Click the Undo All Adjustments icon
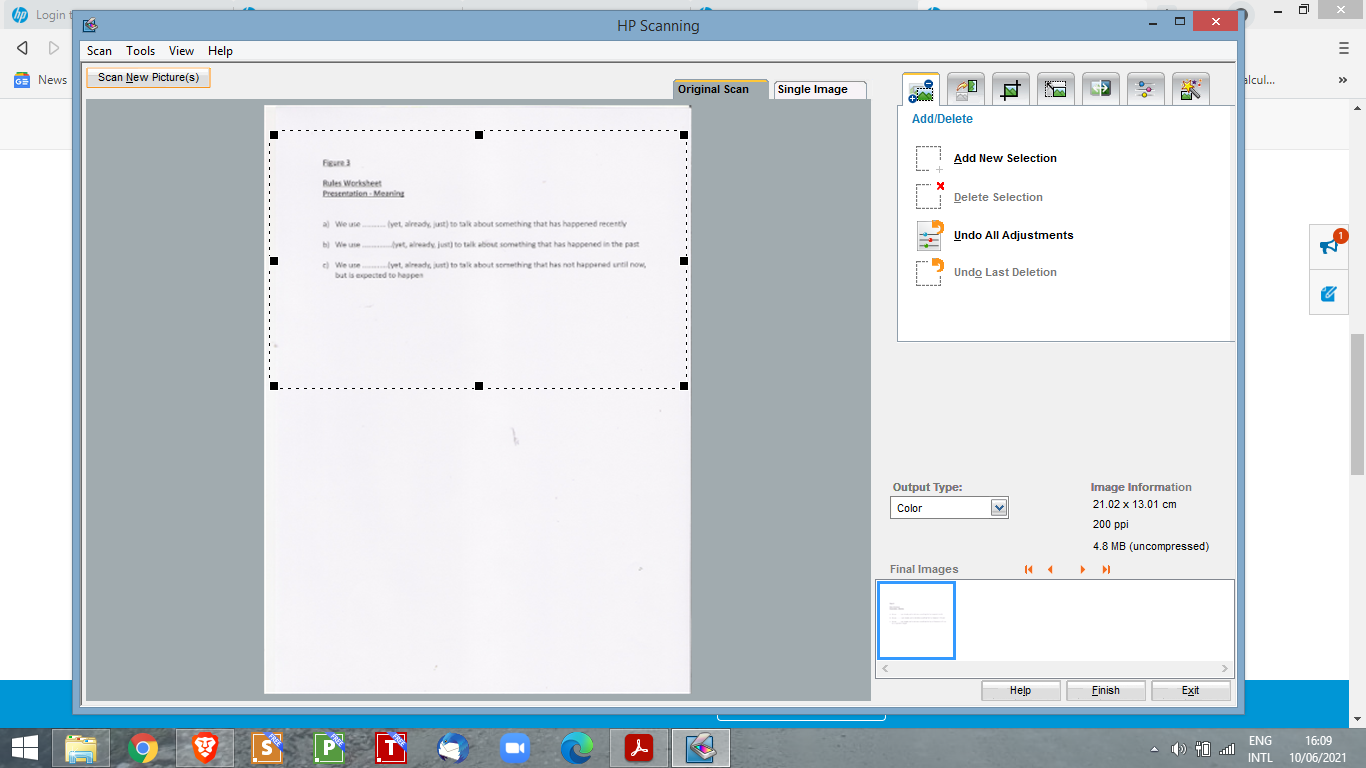This screenshot has width=1366, height=768. point(929,236)
